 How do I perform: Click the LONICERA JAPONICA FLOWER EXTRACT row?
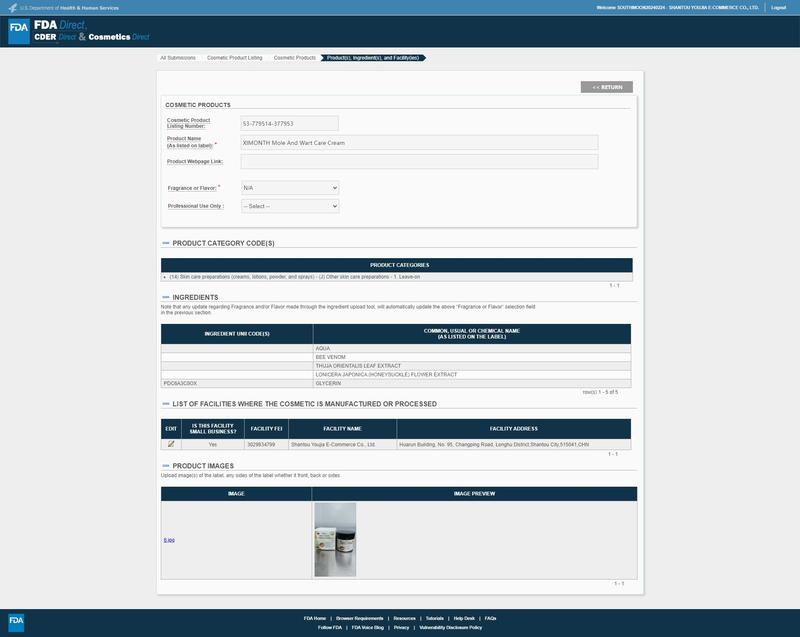click(x=396, y=374)
